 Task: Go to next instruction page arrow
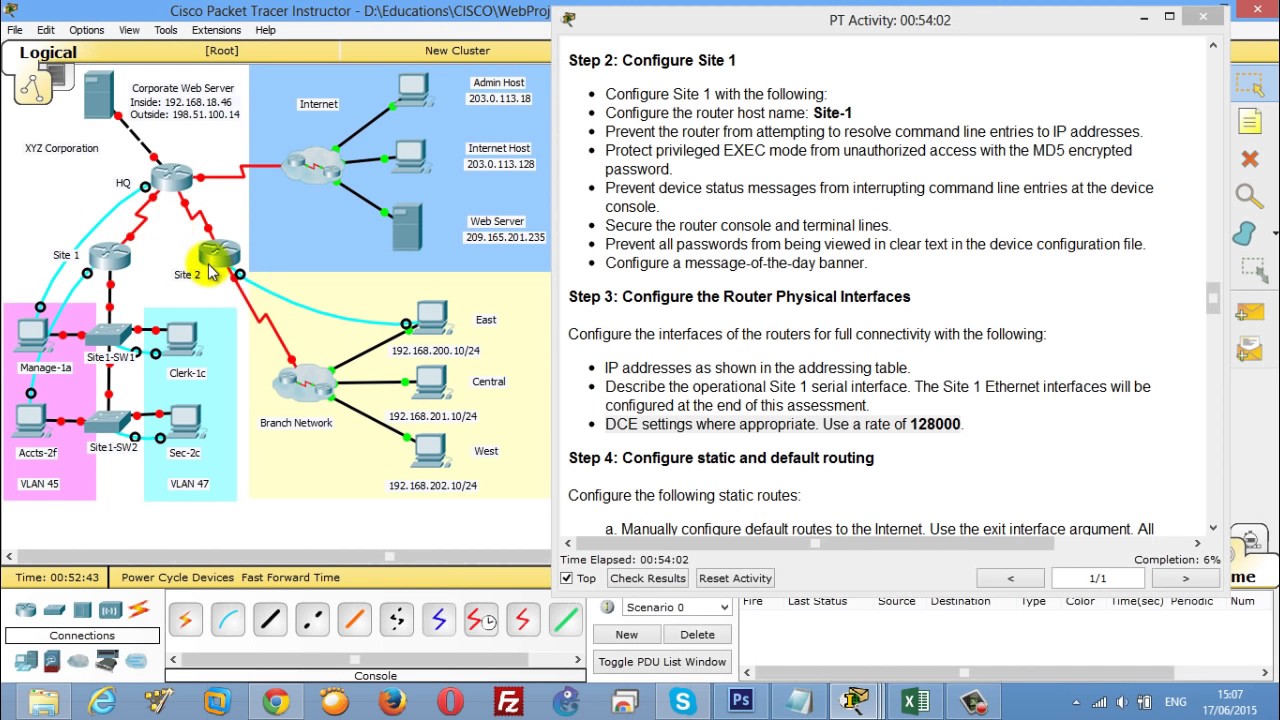pos(1186,578)
